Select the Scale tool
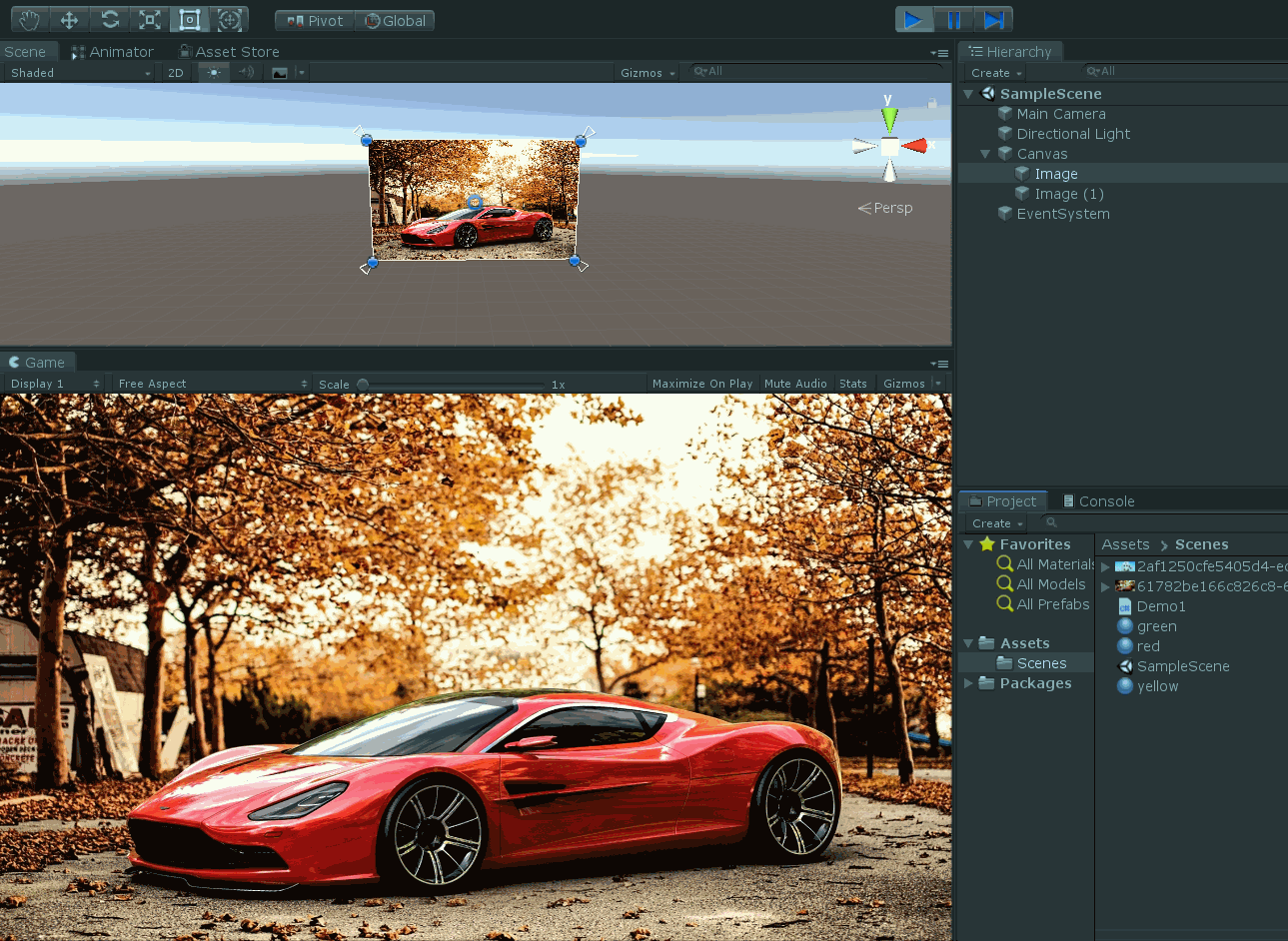Image resolution: width=1288 pixels, height=941 pixels. coord(150,20)
